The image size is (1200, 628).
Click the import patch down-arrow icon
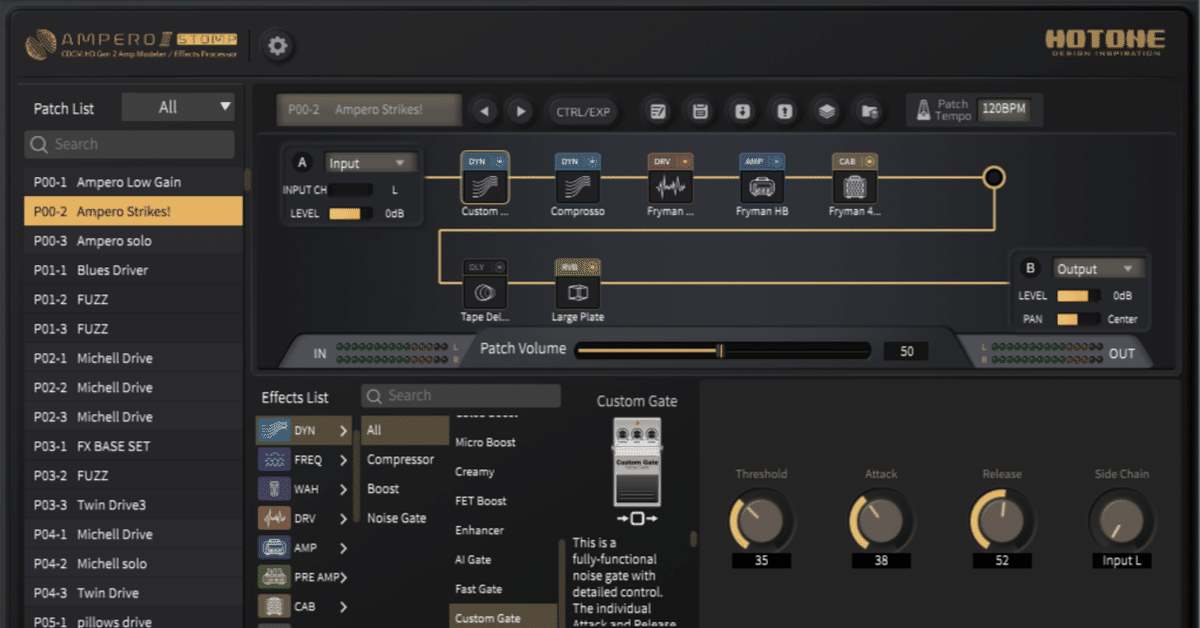click(x=742, y=111)
